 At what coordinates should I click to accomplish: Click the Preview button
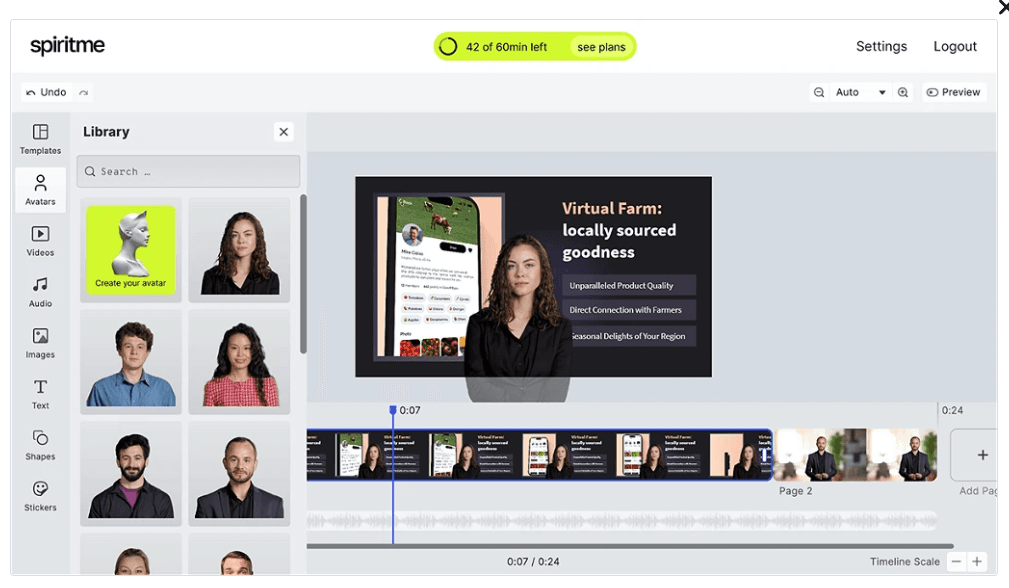pyautogui.click(x=954, y=92)
